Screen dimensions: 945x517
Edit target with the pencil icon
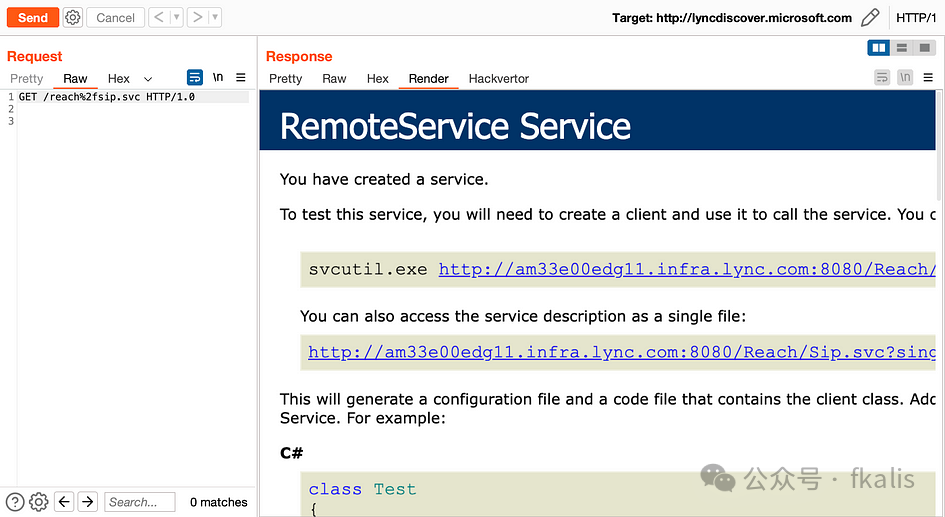click(870, 17)
